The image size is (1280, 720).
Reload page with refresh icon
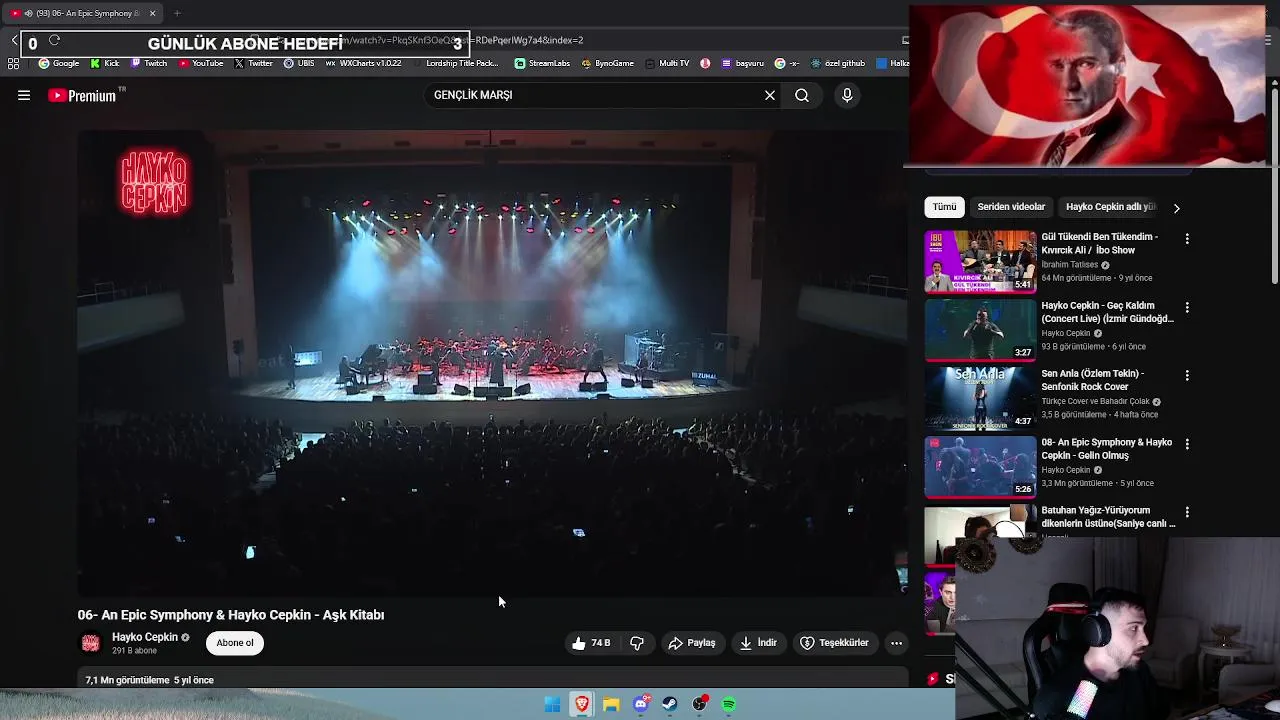coord(54,40)
